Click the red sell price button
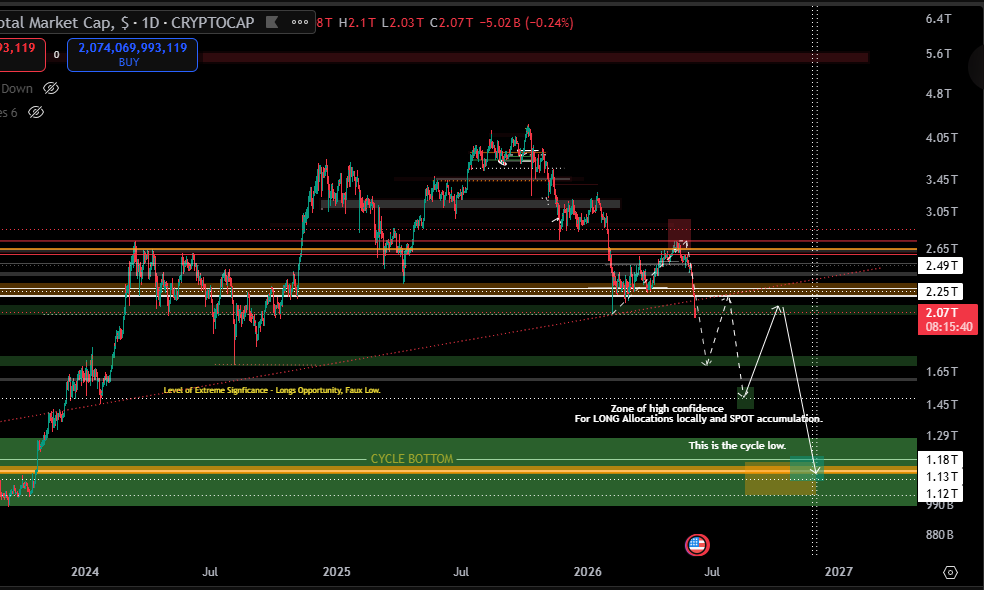984x590 pixels. tap(21, 55)
